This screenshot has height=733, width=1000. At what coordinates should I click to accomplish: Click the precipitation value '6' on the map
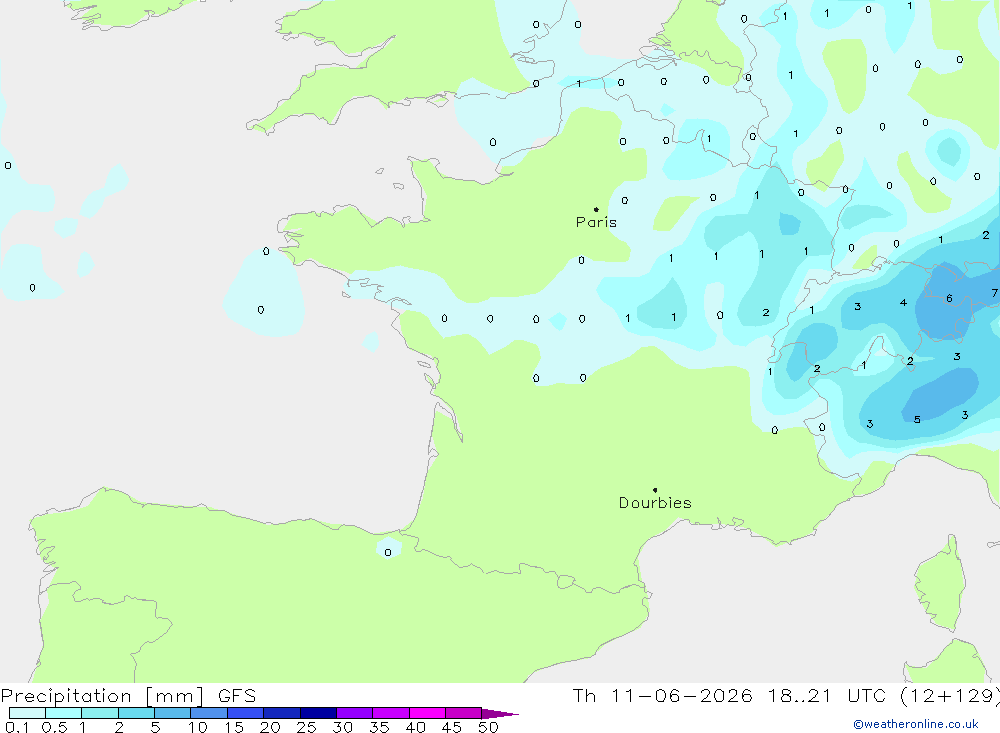(x=949, y=298)
